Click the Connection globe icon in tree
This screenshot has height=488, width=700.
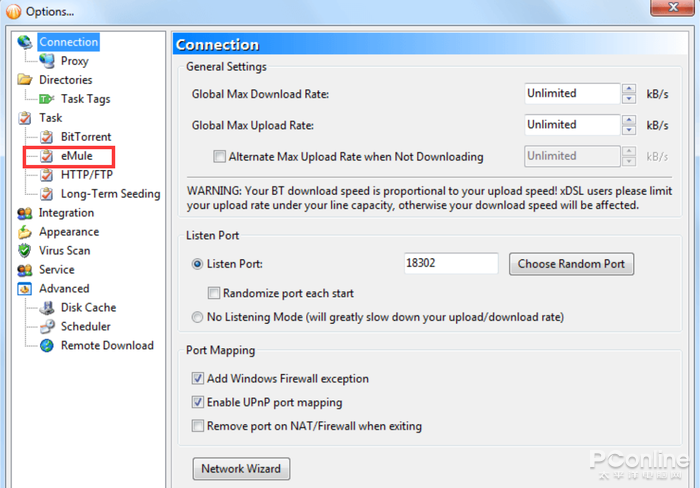pos(25,42)
